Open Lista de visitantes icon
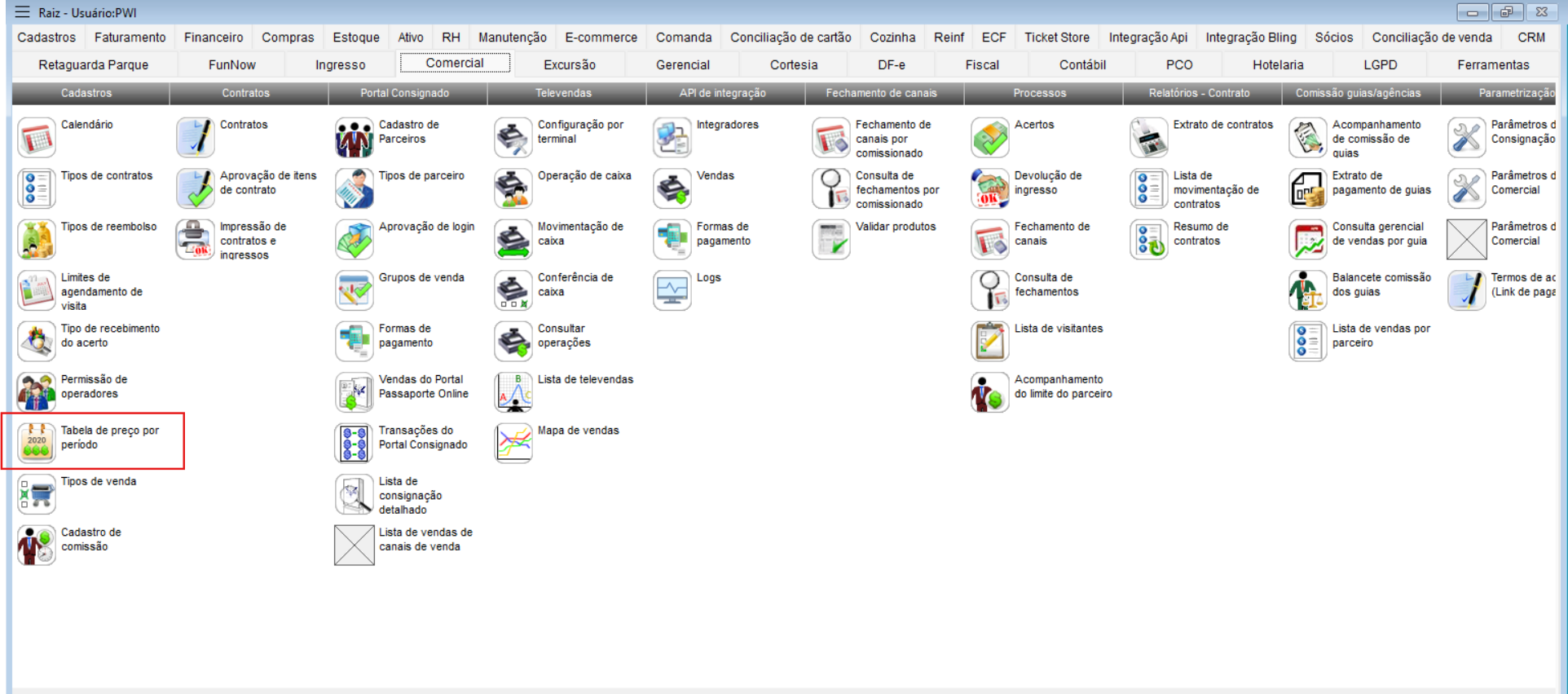 click(990, 342)
